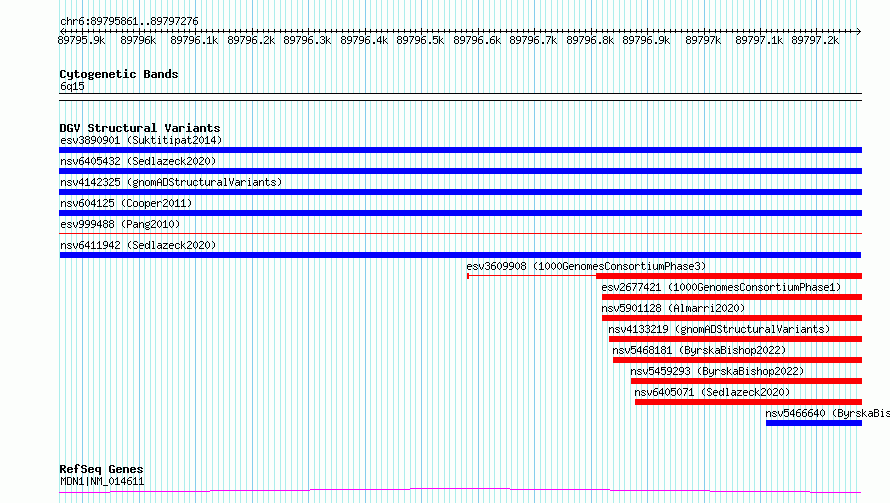Click the 89797.2k ruler tick label
The height and width of the screenshot is (503, 890).
point(815,40)
